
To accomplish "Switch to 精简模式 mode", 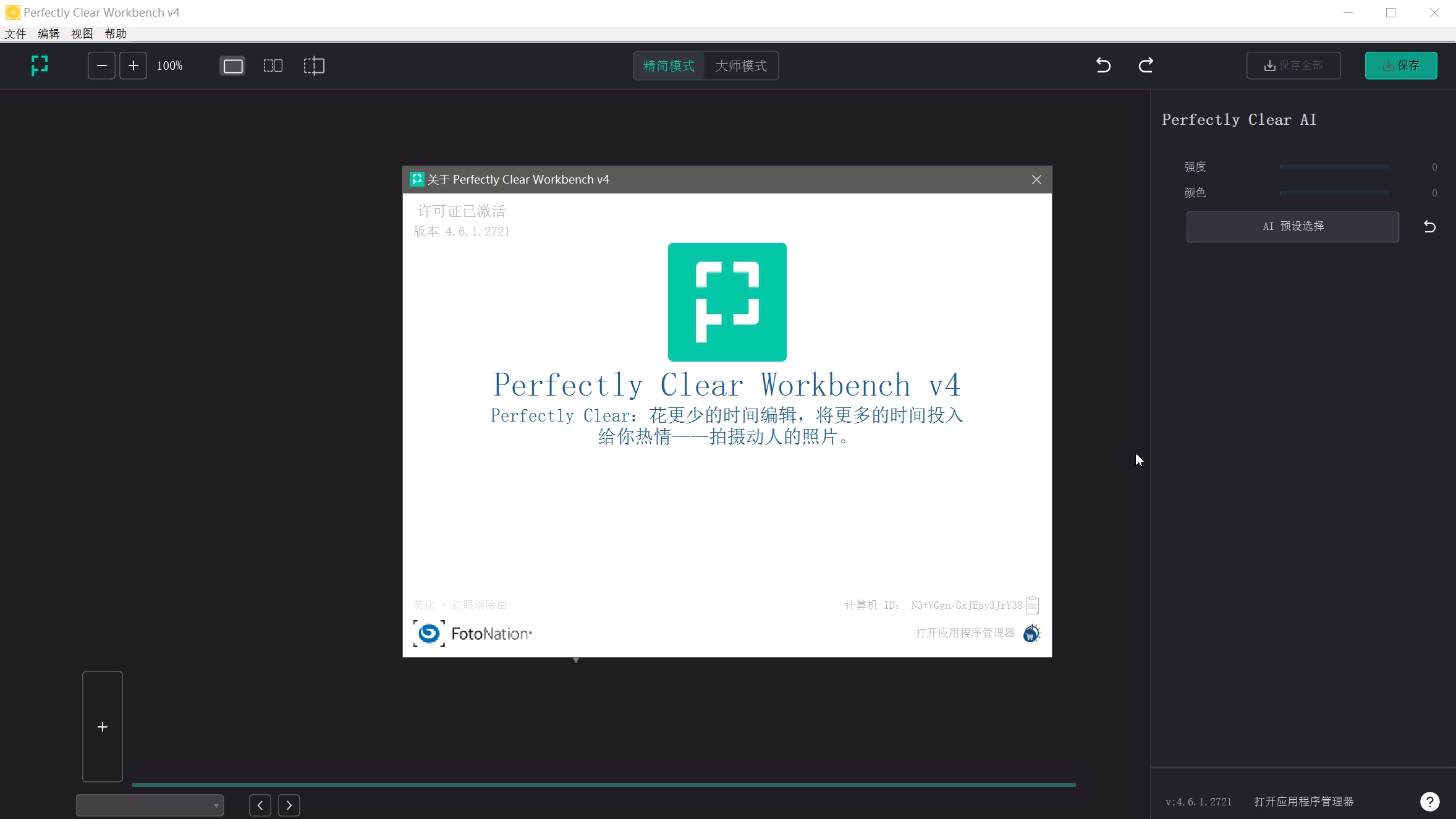I will (x=669, y=66).
